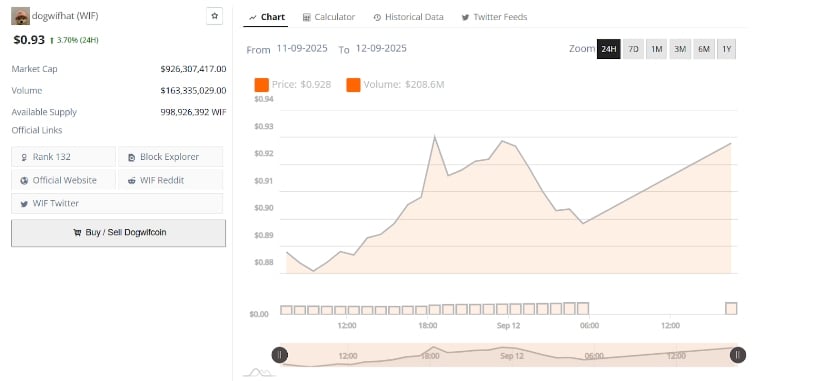Click the Available Supply value 998,926,392 WIF

click(193, 112)
